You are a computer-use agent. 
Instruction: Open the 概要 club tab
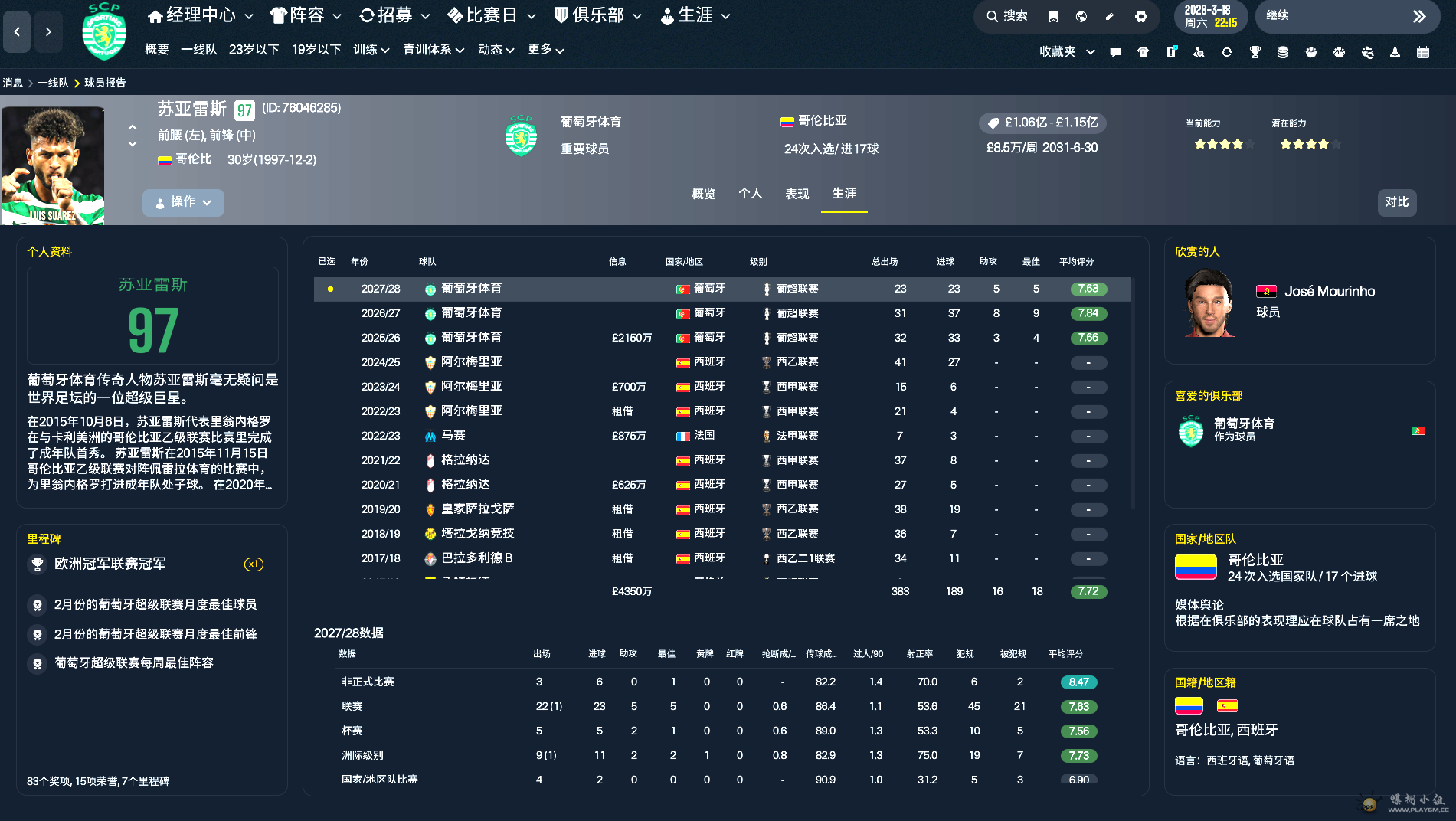[157, 50]
